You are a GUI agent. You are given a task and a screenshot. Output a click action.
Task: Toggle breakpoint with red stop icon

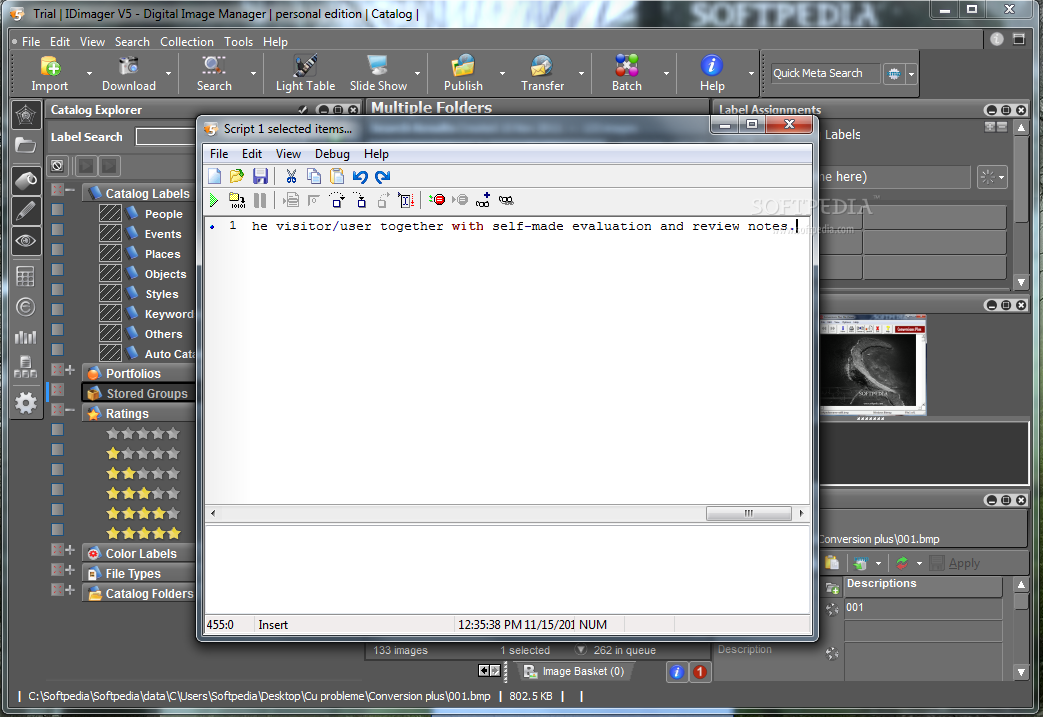pyautogui.click(x=437, y=200)
